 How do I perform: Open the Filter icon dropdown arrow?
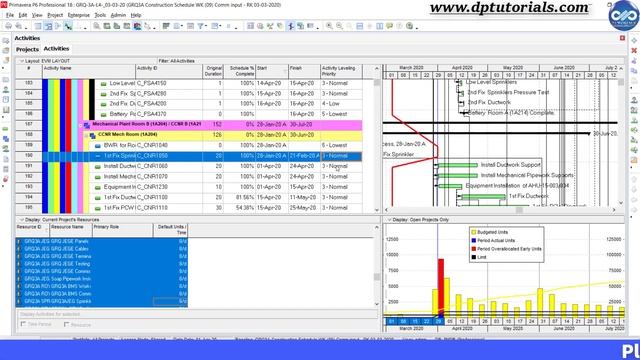pos(206,27)
